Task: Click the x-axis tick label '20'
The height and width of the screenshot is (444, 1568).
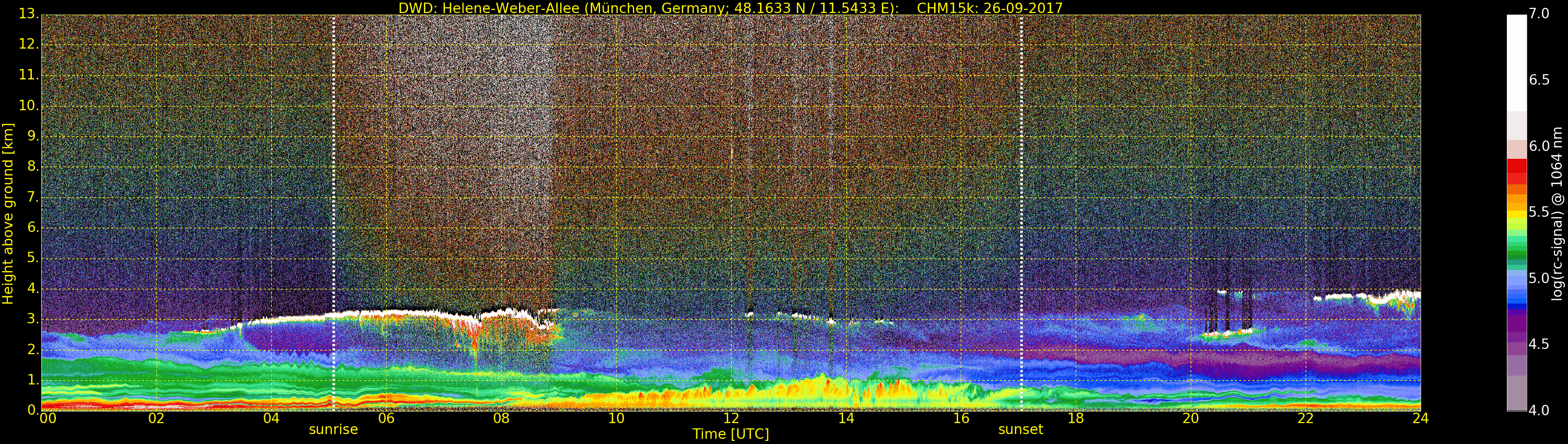Action: tap(1191, 418)
